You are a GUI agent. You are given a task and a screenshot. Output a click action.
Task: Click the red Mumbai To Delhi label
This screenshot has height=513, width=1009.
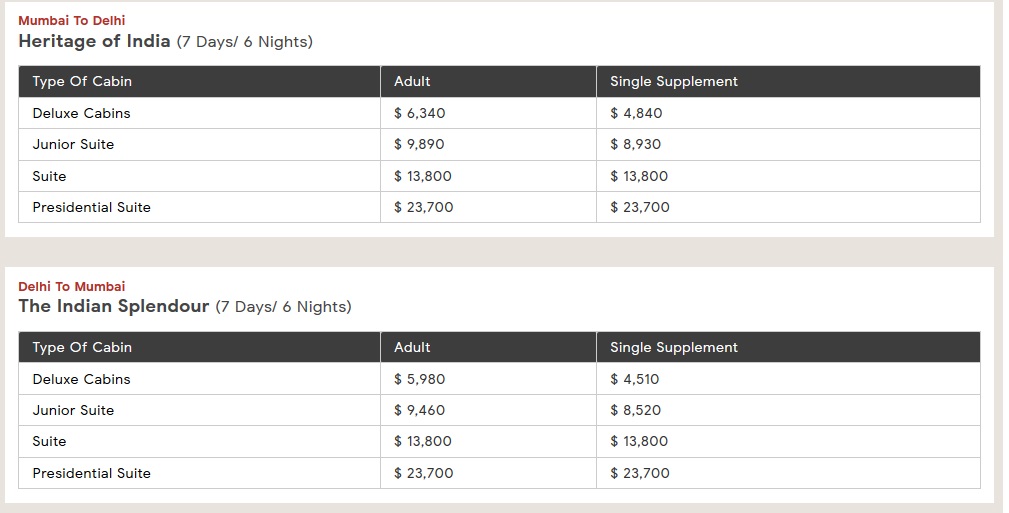coord(72,20)
